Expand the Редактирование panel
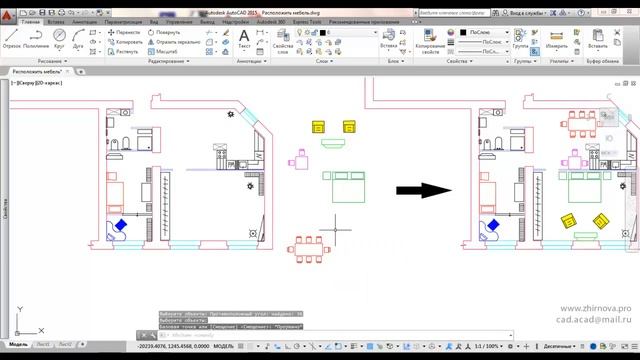The height and width of the screenshot is (360, 640). click(169, 61)
